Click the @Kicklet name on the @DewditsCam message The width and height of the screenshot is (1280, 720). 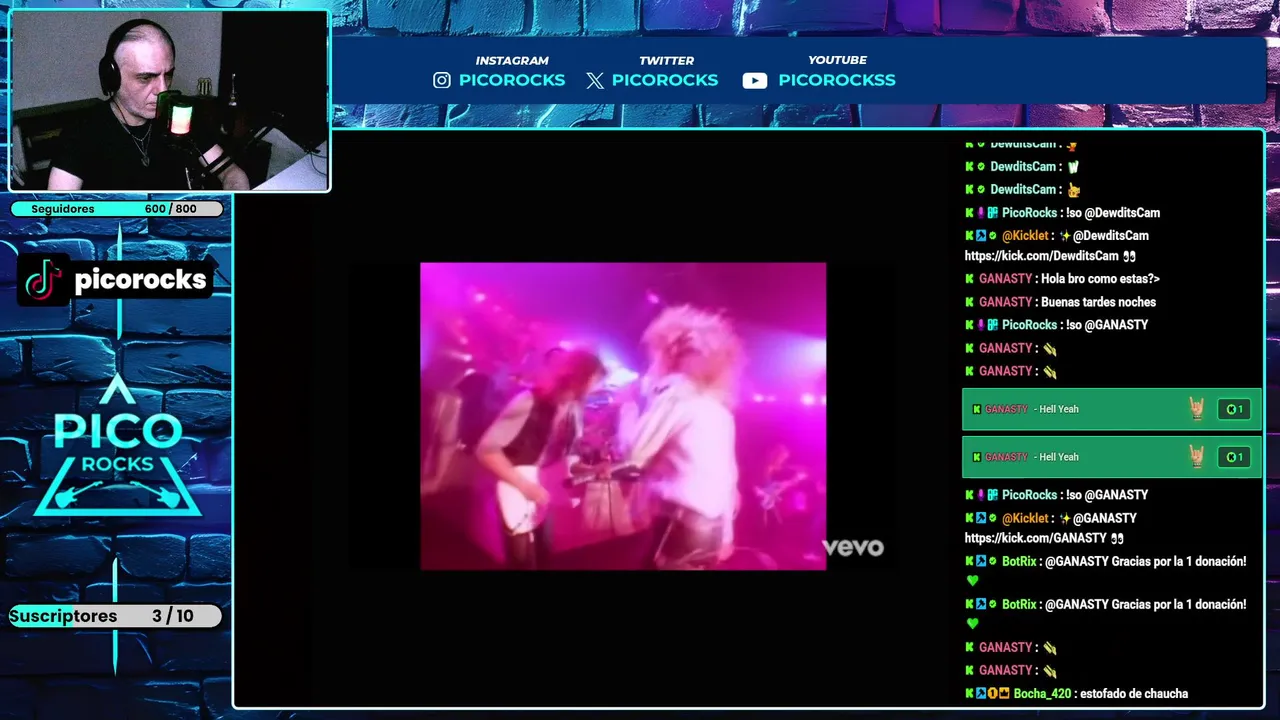pyautogui.click(x=1025, y=236)
